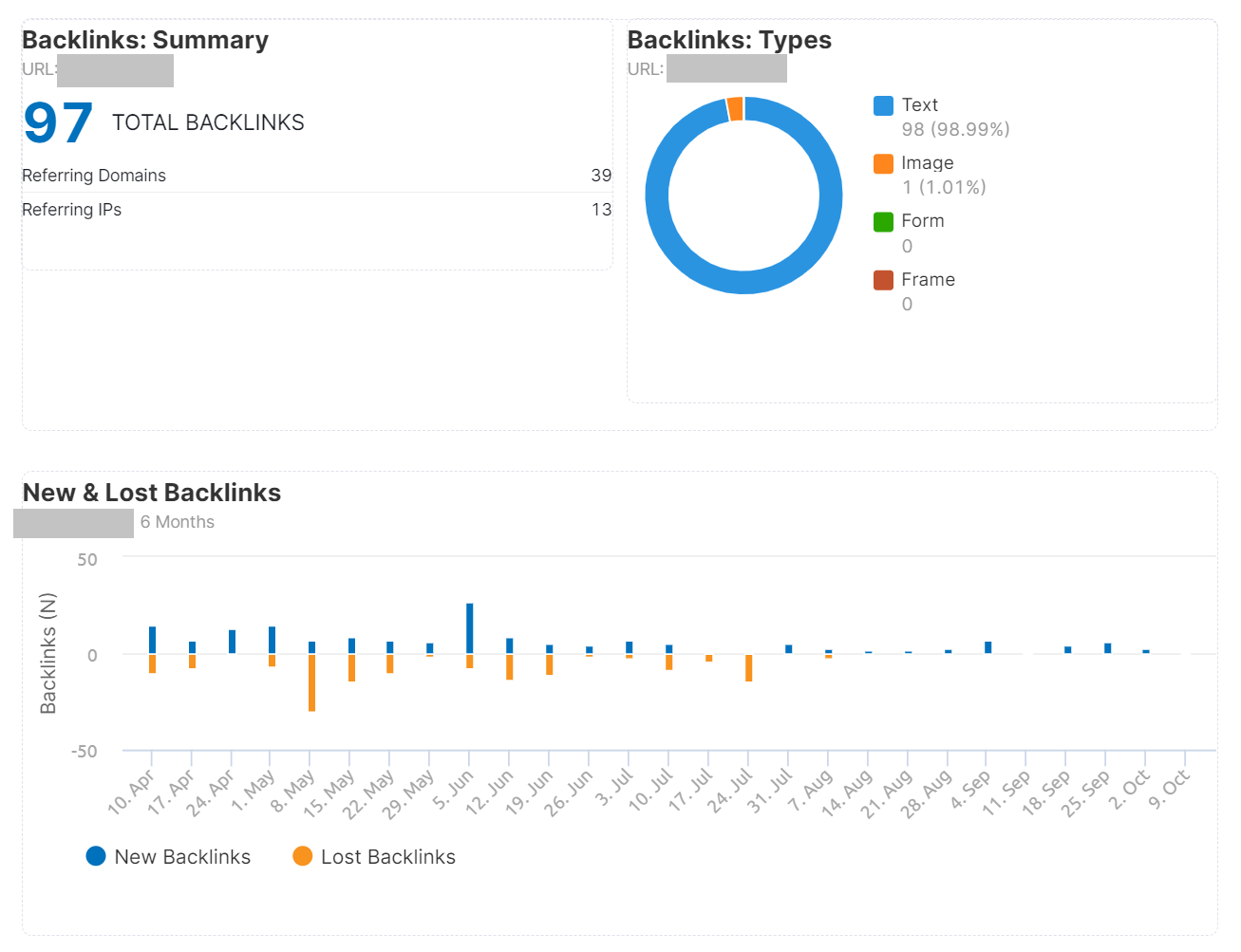The width and height of the screenshot is (1241, 952).
Task: Click the green Form legend square
Action: [884, 220]
